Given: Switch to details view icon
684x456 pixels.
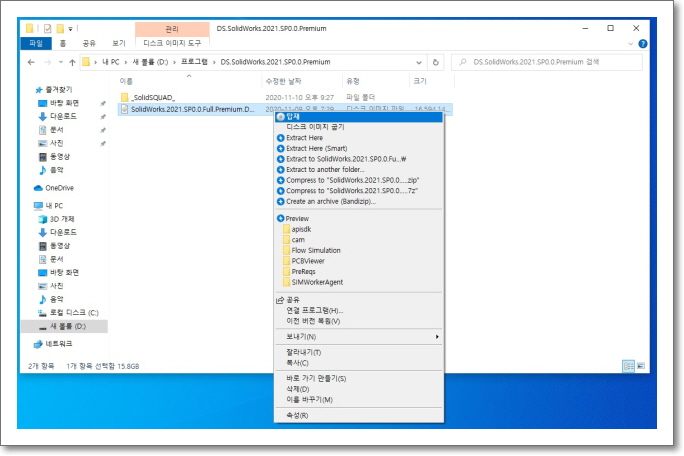Looking at the screenshot, I should (629, 366).
